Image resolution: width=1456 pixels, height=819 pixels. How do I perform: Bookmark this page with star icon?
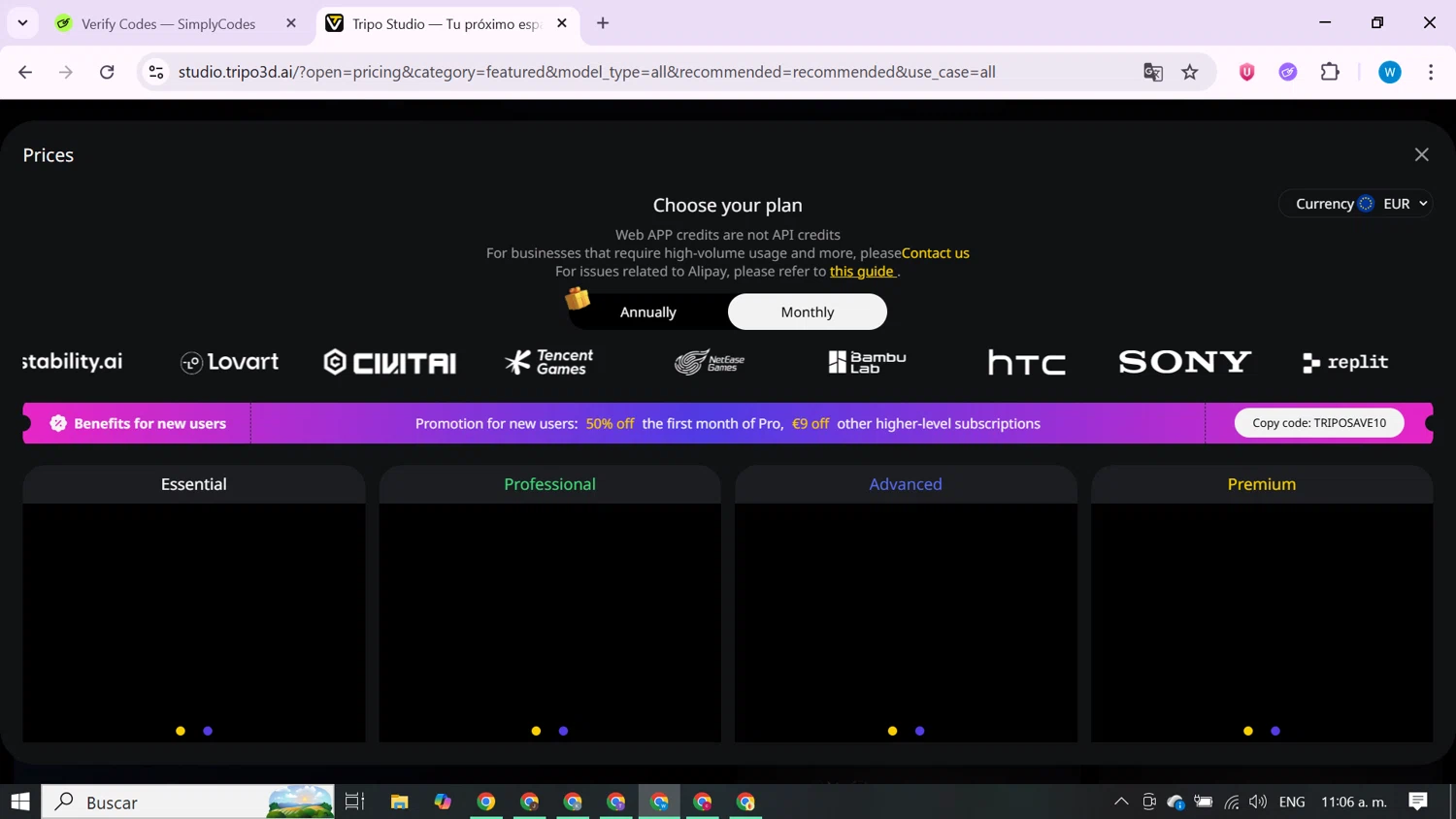pyautogui.click(x=1190, y=72)
